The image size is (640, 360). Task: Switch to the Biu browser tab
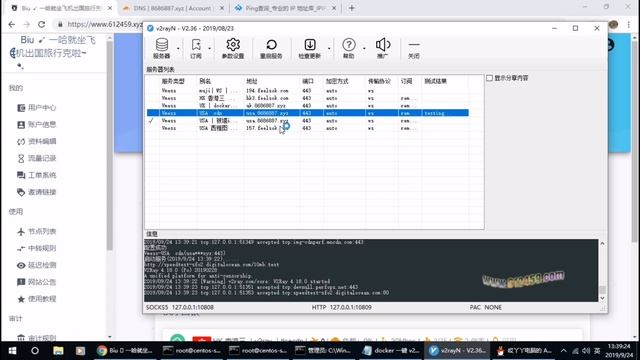(61, 8)
